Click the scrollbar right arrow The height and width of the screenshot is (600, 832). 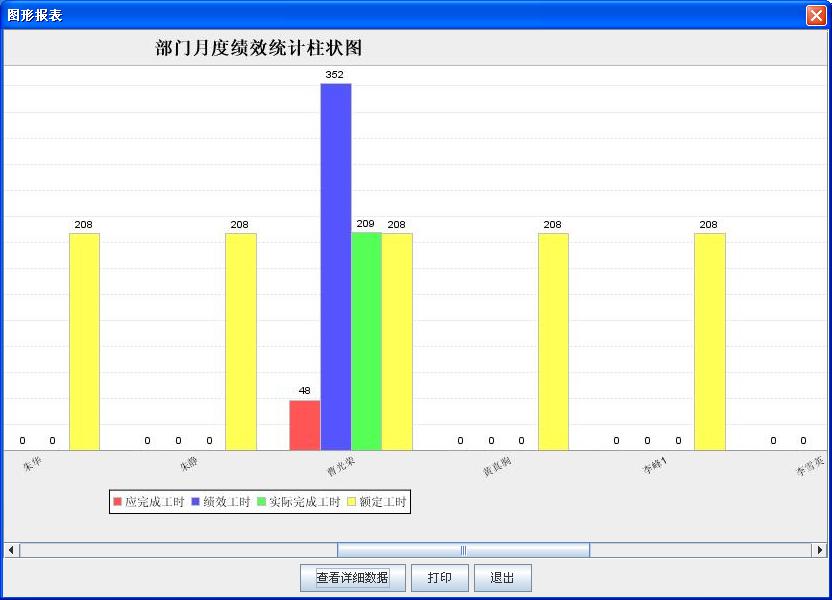822,549
